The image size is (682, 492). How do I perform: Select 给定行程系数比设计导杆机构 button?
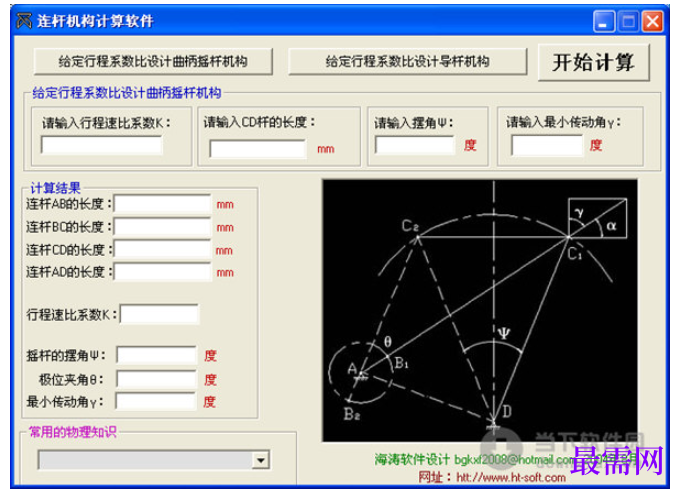pos(408,61)
